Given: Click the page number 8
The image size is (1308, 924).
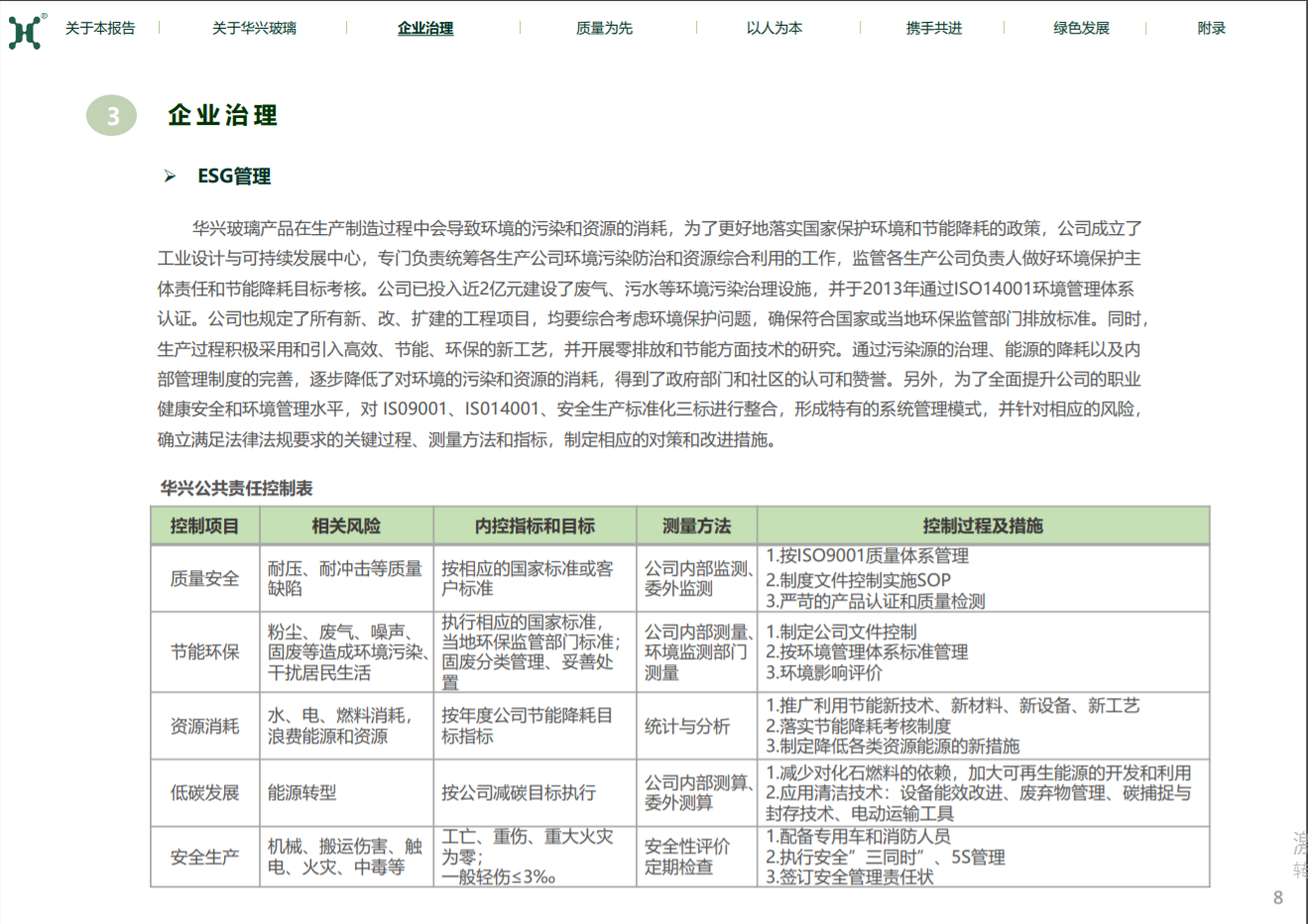Looking at the screenshot, I should 1277,897.
